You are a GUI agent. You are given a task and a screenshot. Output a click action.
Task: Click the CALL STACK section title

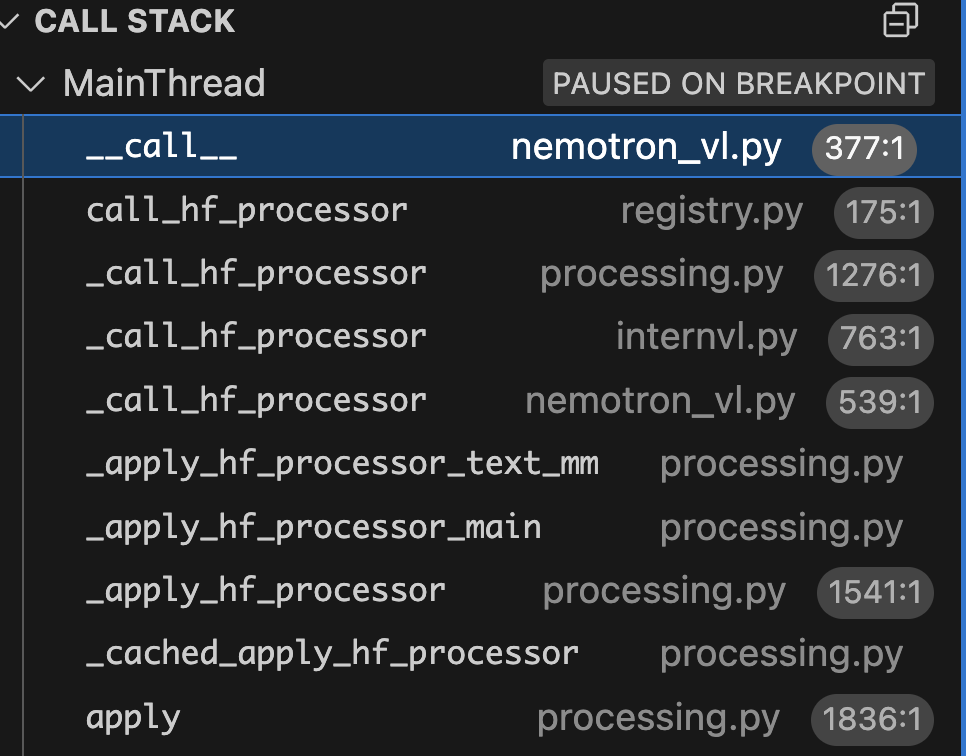(134, 21)
